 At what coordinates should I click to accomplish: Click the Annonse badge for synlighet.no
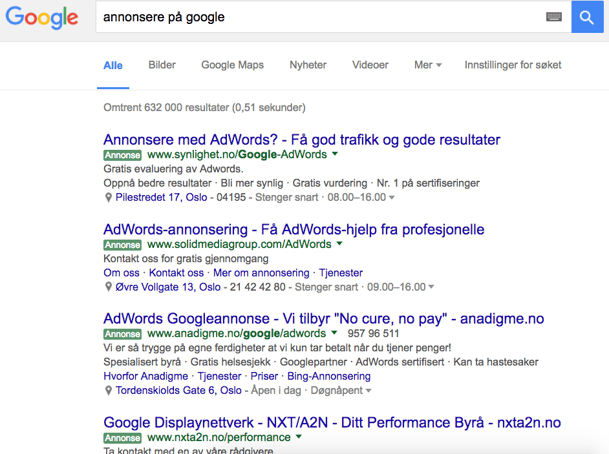tap(122, 155)
